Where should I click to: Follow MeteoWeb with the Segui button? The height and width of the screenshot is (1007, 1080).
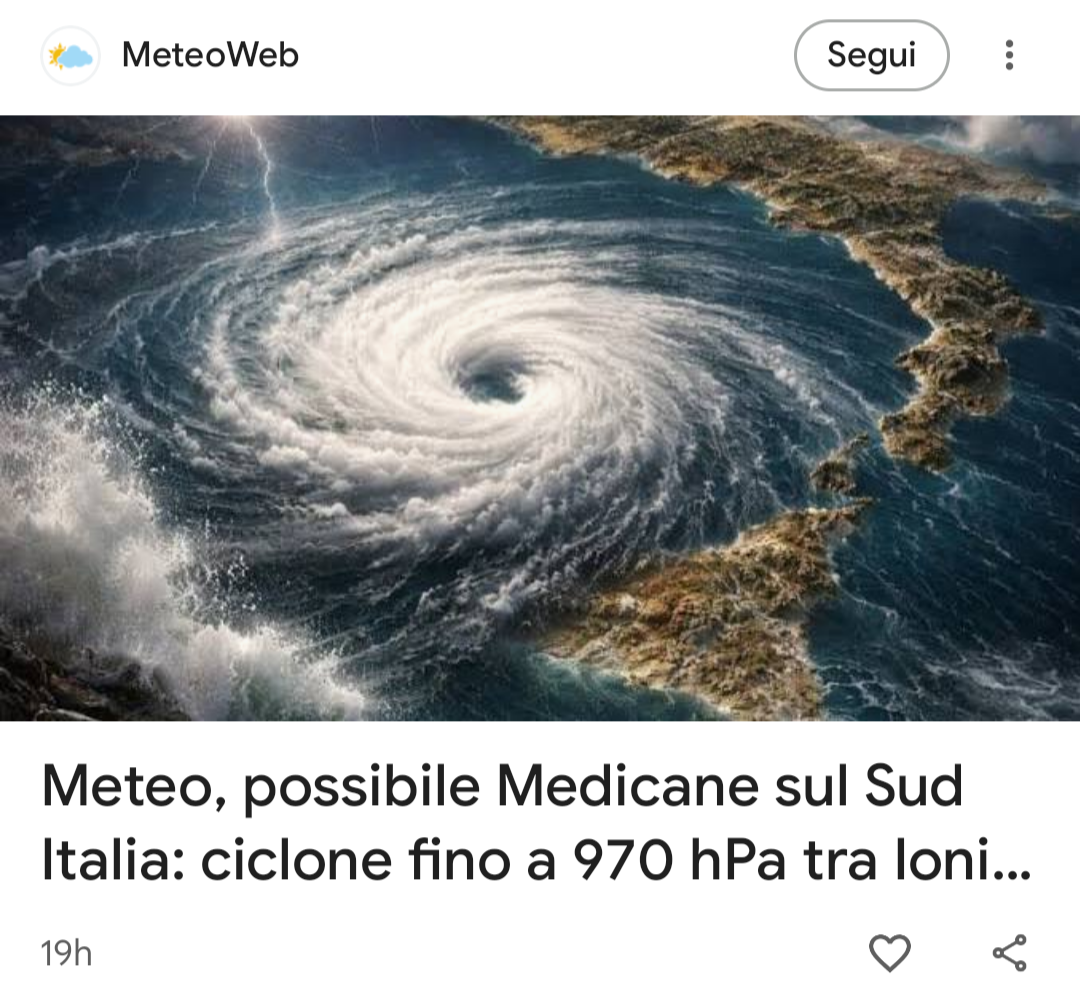pyautogui.click(x=871, y=55)
